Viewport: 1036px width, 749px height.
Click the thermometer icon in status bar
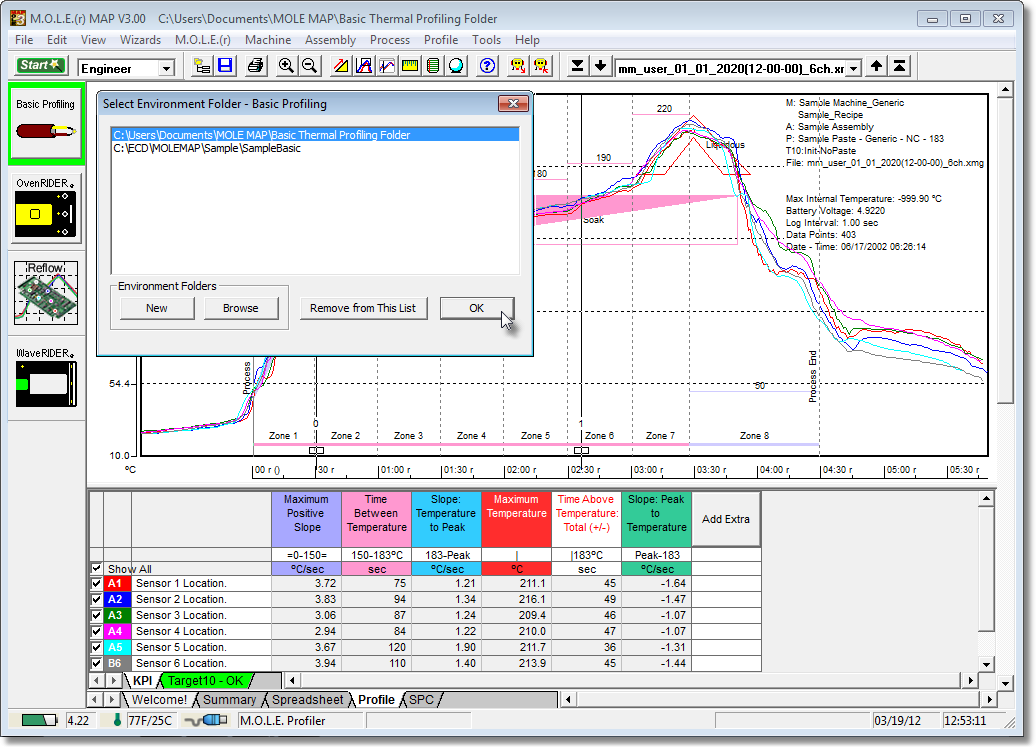[117, 720]
